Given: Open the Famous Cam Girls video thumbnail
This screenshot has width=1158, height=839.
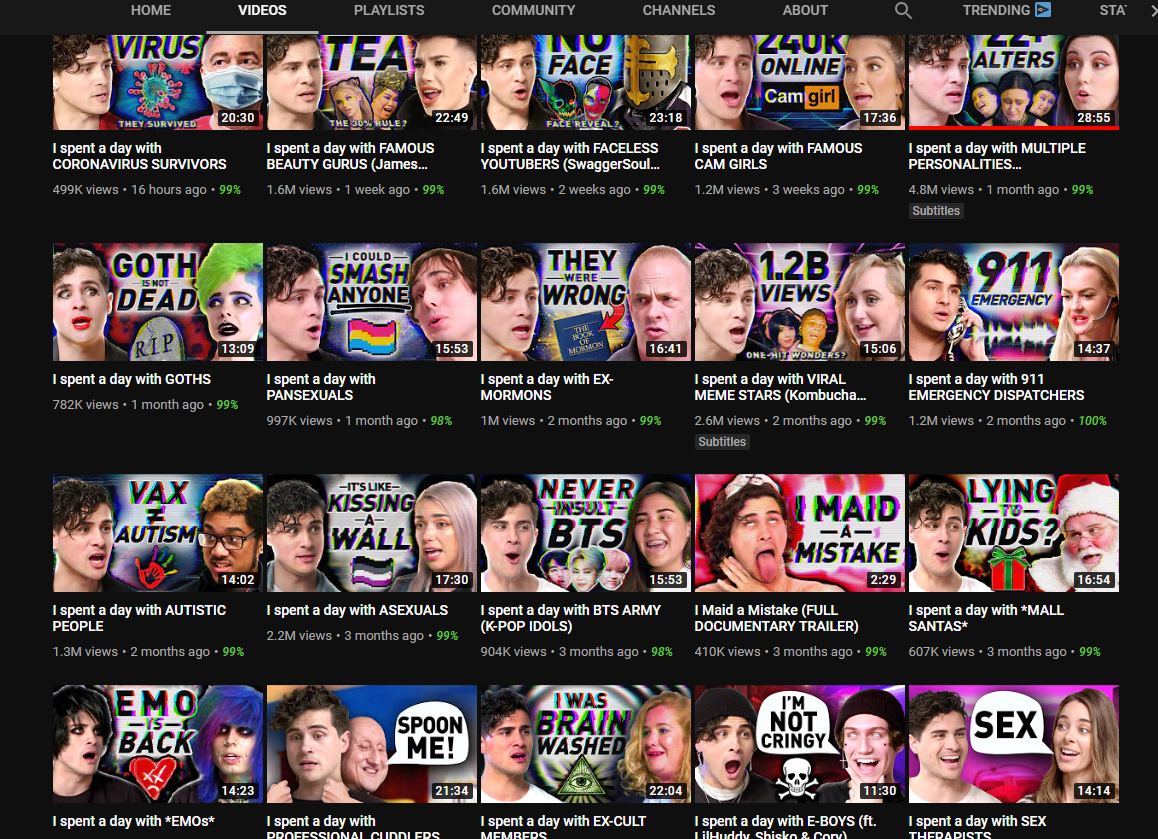Looking at the screenshot, I should 800,82.
